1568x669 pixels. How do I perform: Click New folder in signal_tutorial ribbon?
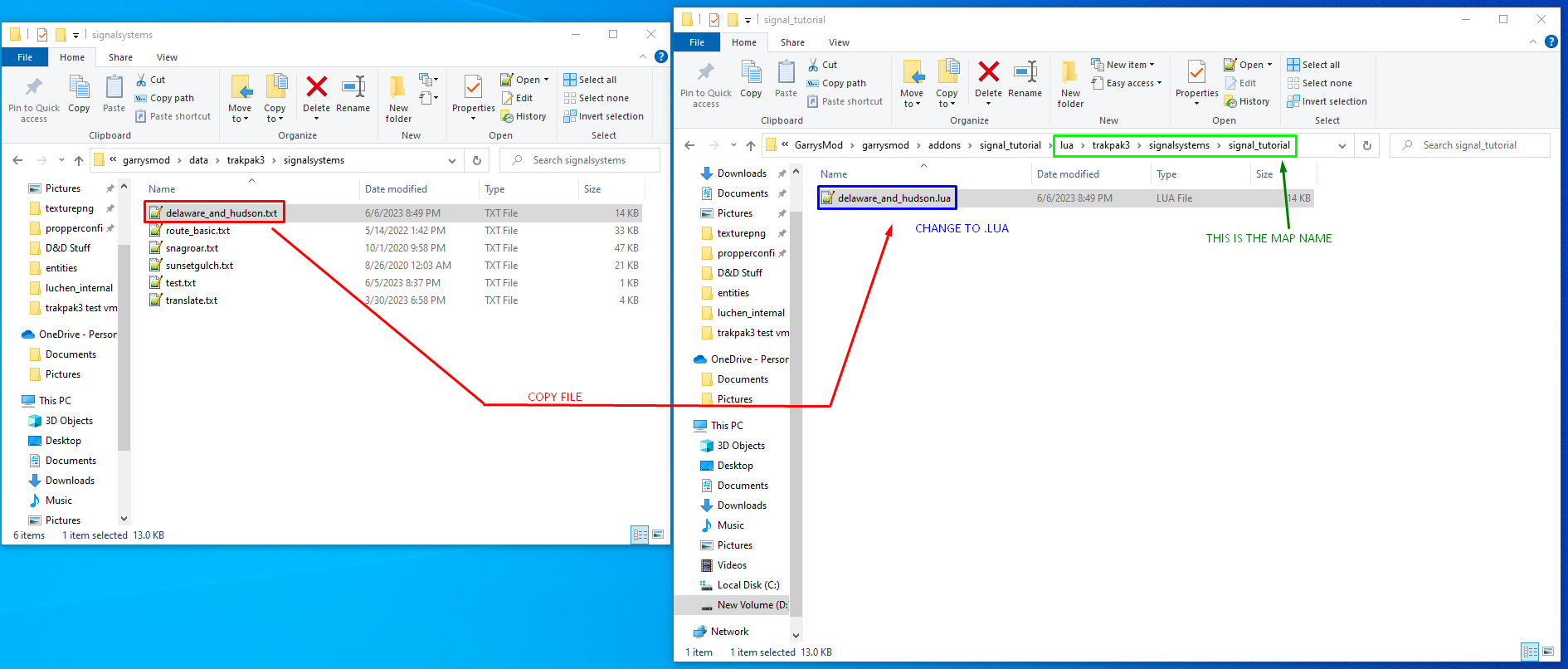[1070, 84]
